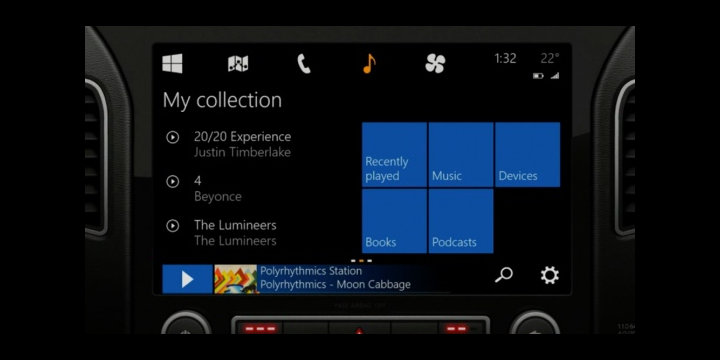Open the Windows start logo
This screenshot has width=720, height=360.
click(172, 63)
